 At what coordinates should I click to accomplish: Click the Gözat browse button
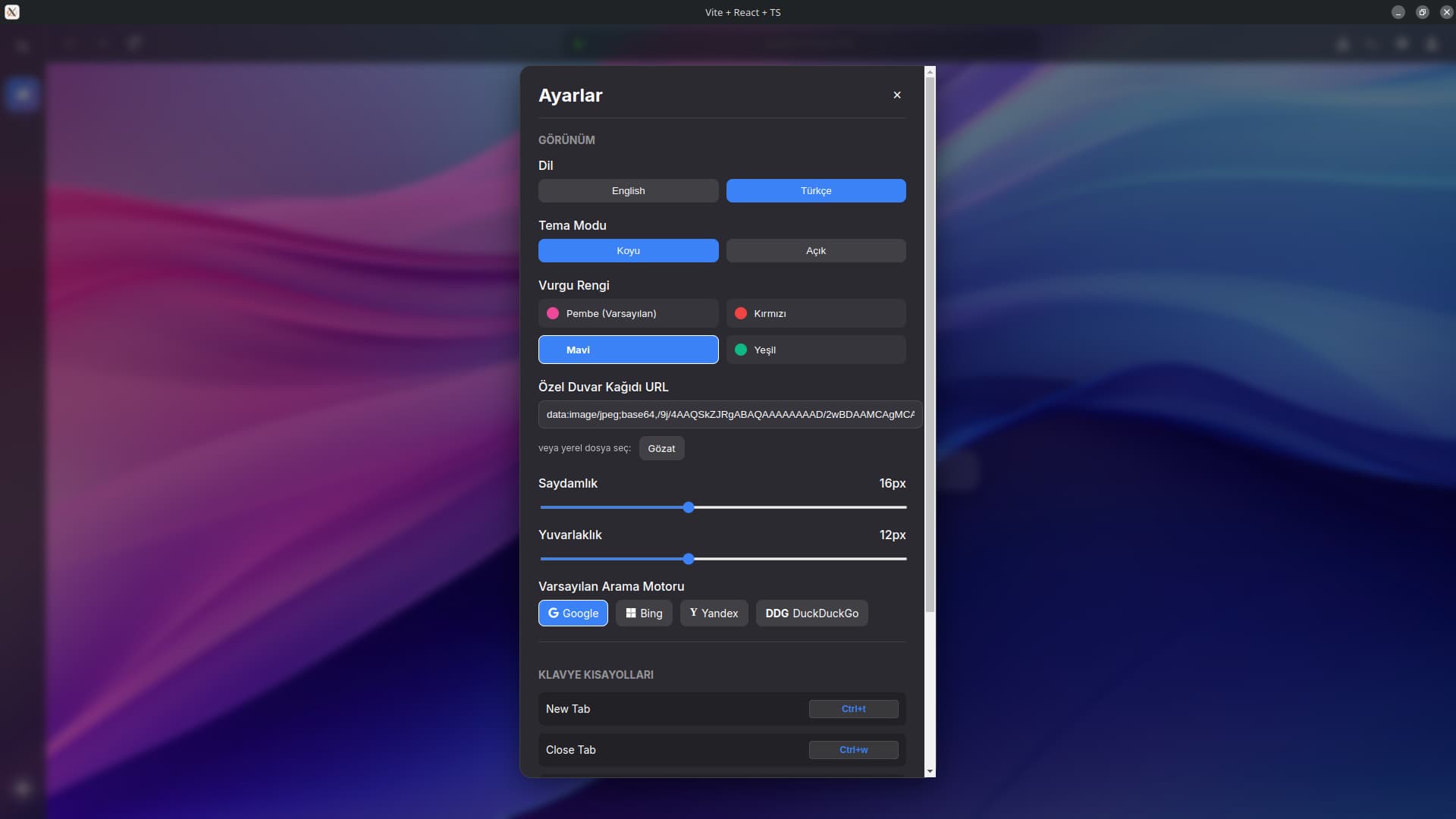[661, 448]
